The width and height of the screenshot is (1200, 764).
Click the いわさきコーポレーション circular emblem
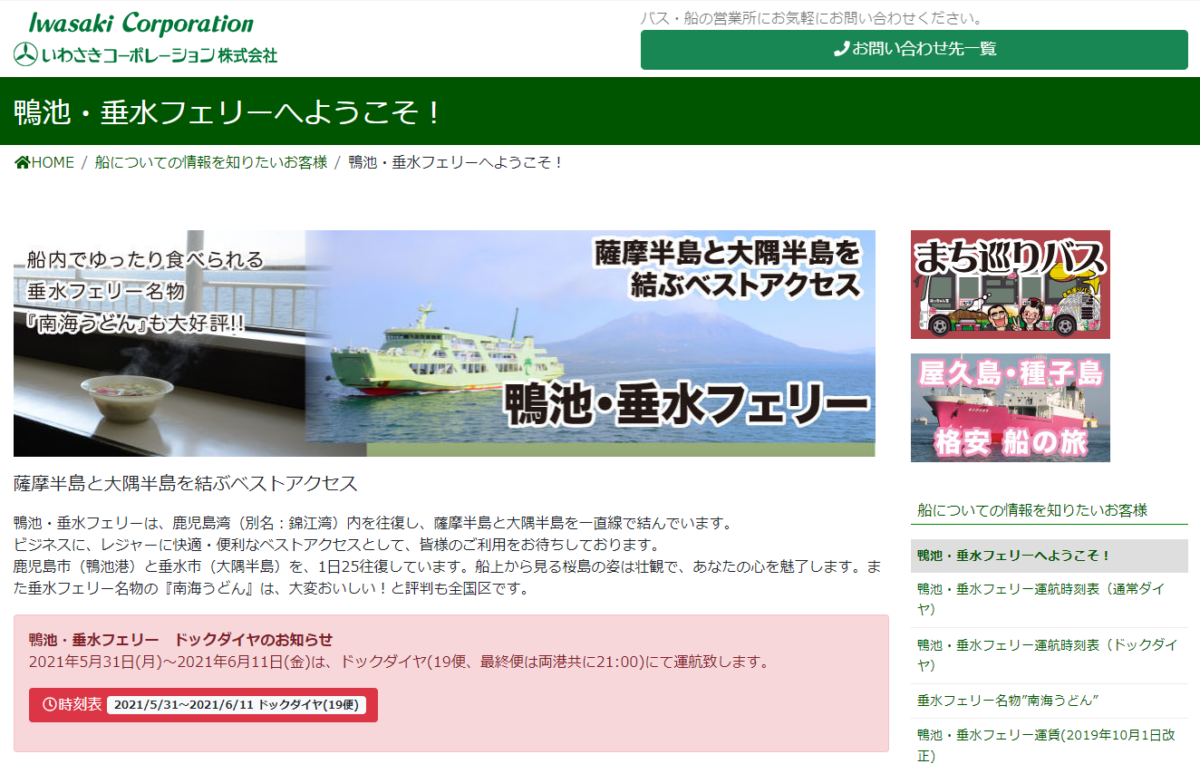point(25,55)
